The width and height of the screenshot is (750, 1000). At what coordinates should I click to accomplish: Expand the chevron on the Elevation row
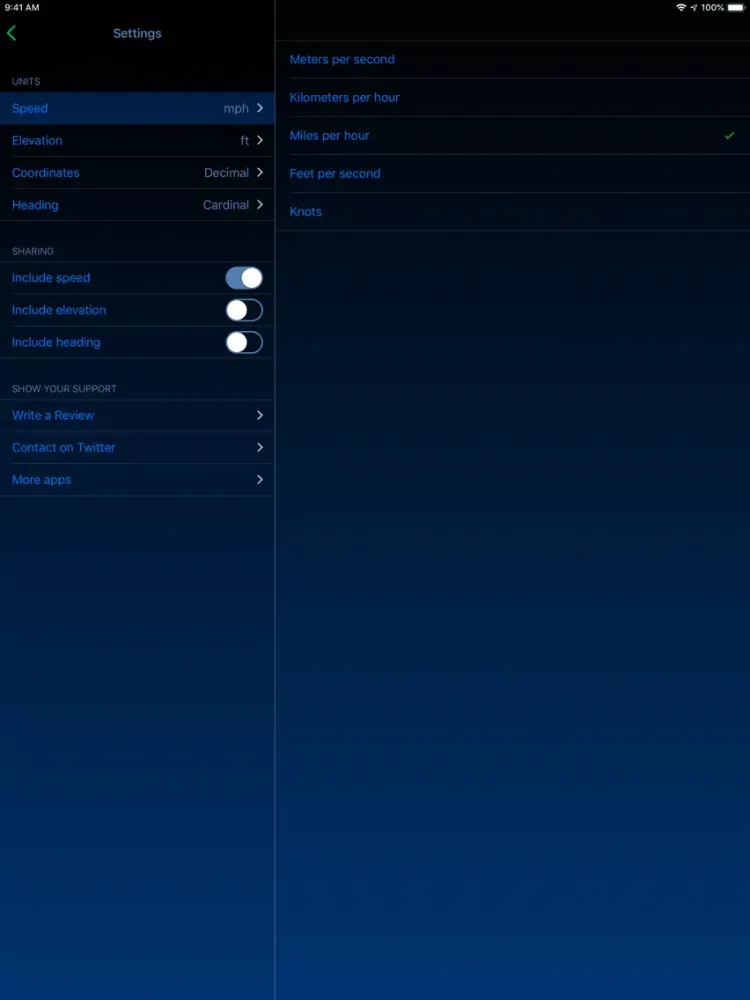pos(260,140)
